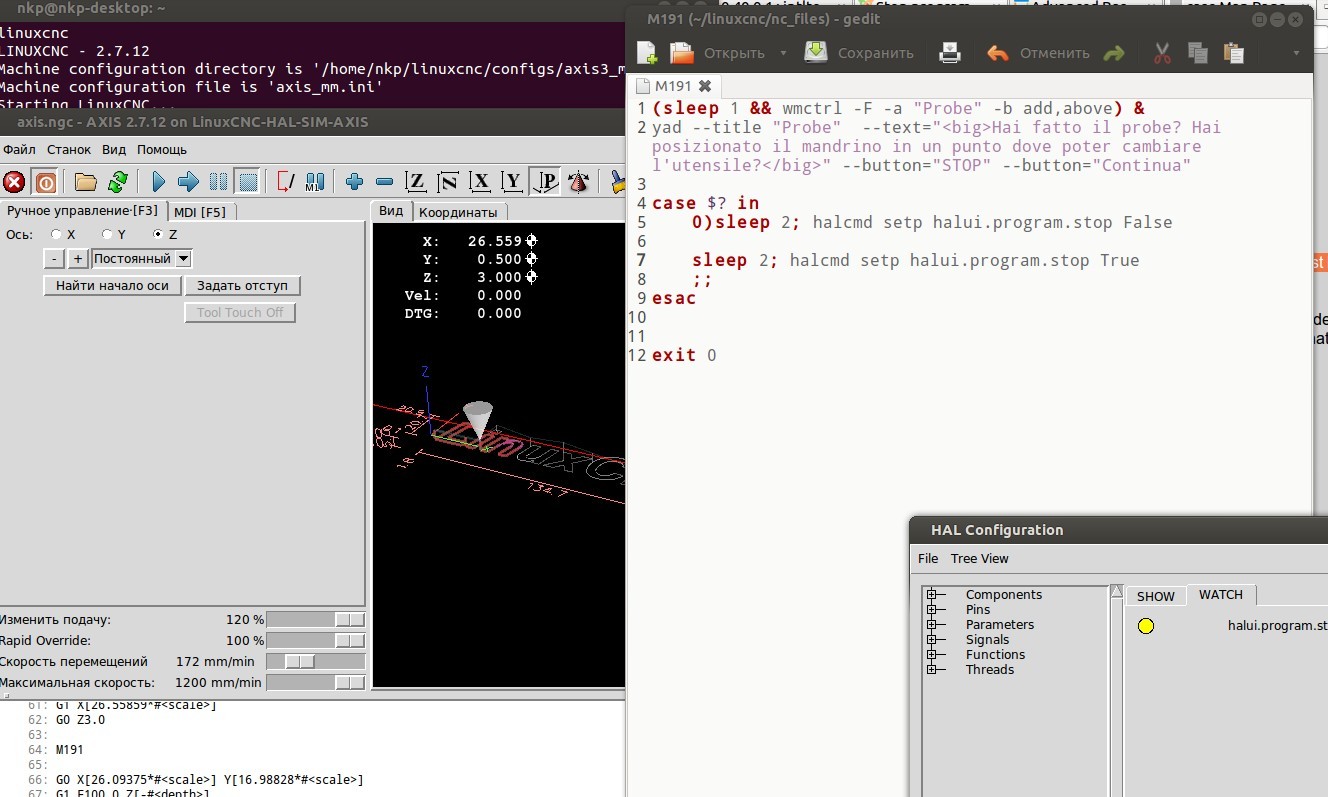Pause program execution in AXIS
1328x797 pixels.
point(218,182)
